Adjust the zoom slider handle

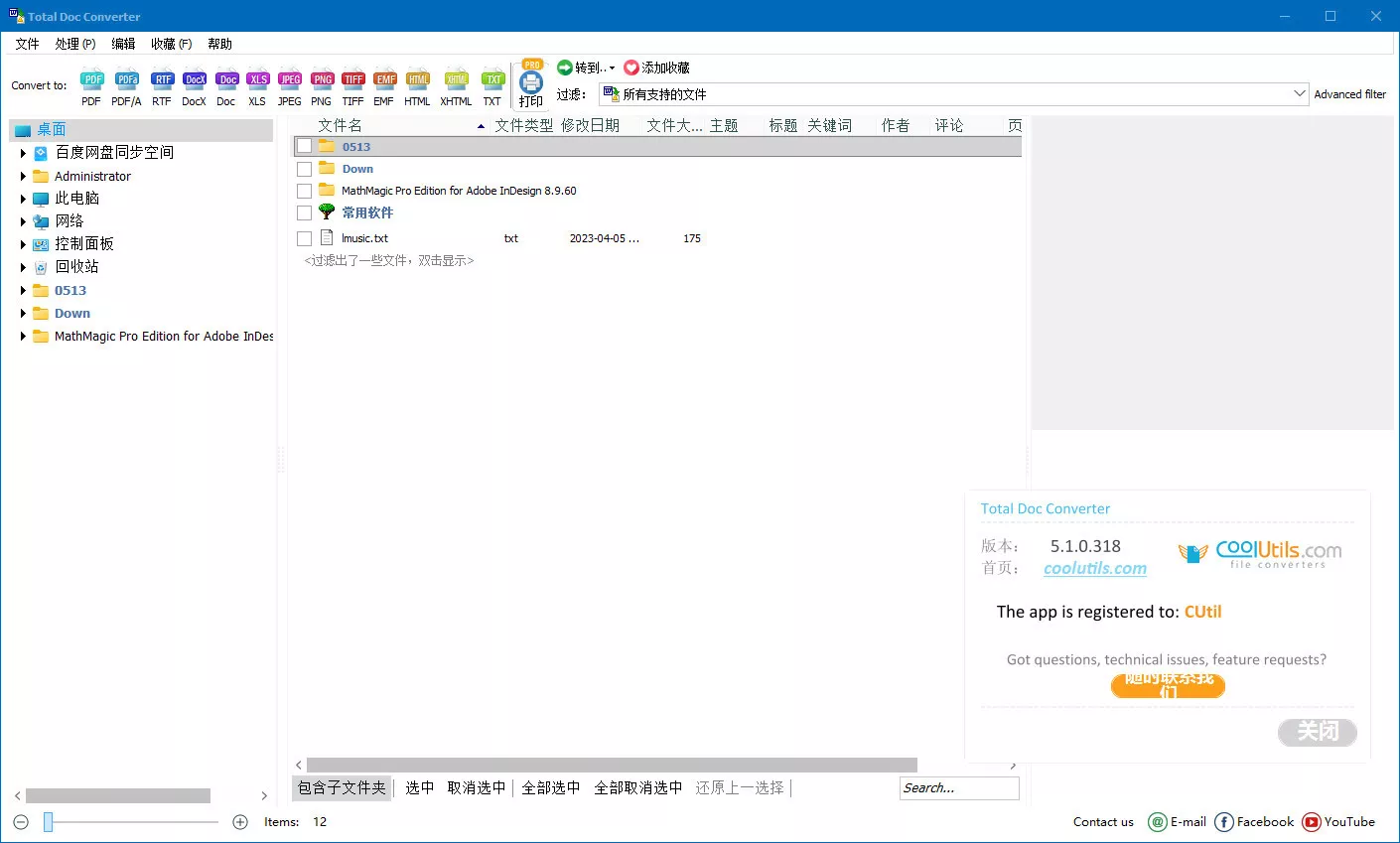(48, 822)
